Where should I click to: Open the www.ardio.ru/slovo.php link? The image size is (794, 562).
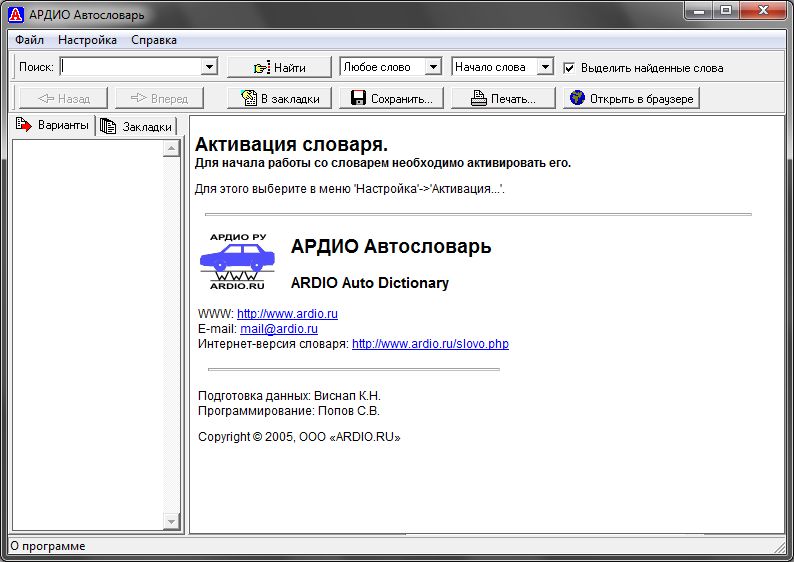430,344
